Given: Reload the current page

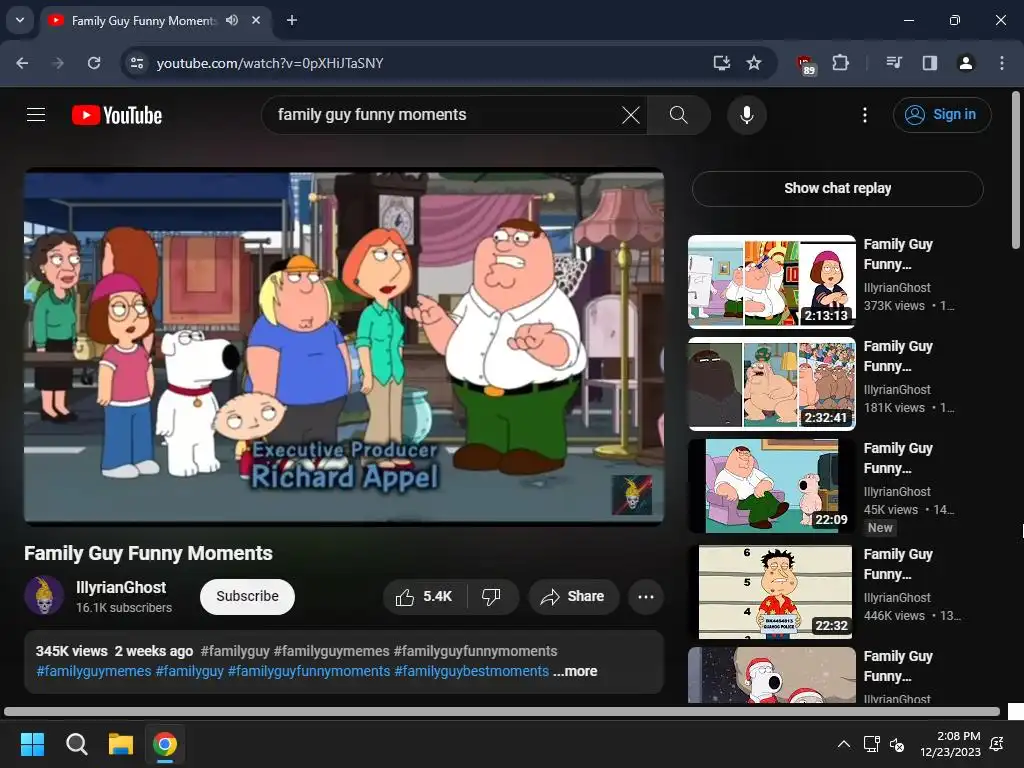Looking at the screenshot, I should click(94, 63).
